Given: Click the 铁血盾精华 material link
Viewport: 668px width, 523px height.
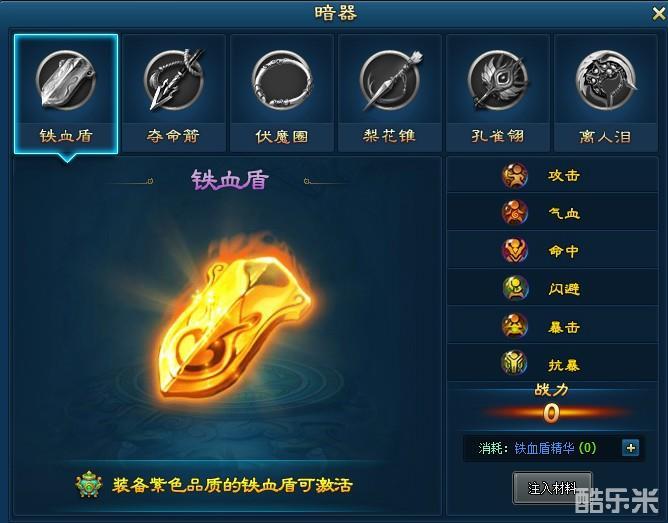Looking at the screenshot, I should (x=544, y=448).
